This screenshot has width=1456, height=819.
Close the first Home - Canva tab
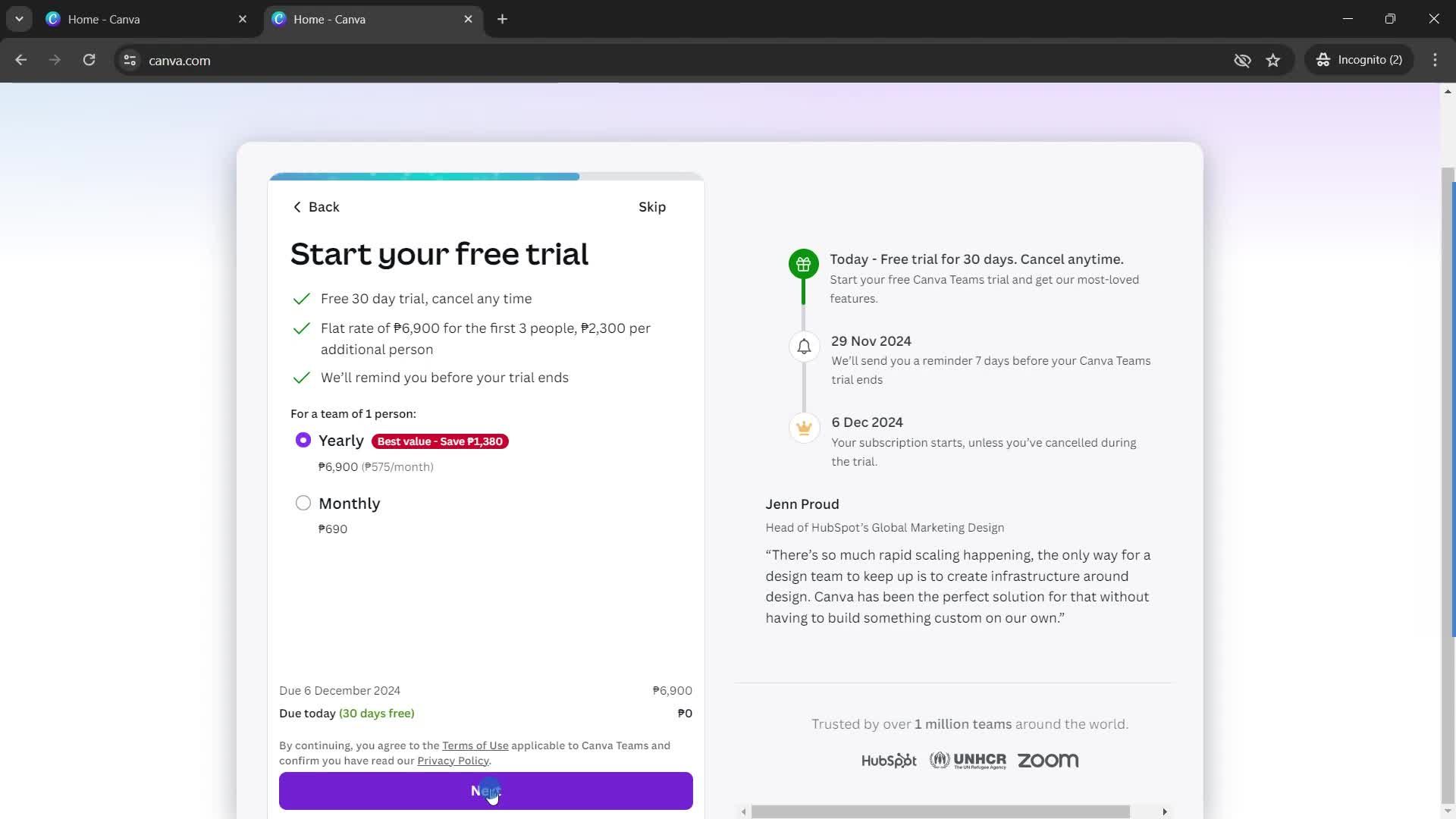[243, 19]
